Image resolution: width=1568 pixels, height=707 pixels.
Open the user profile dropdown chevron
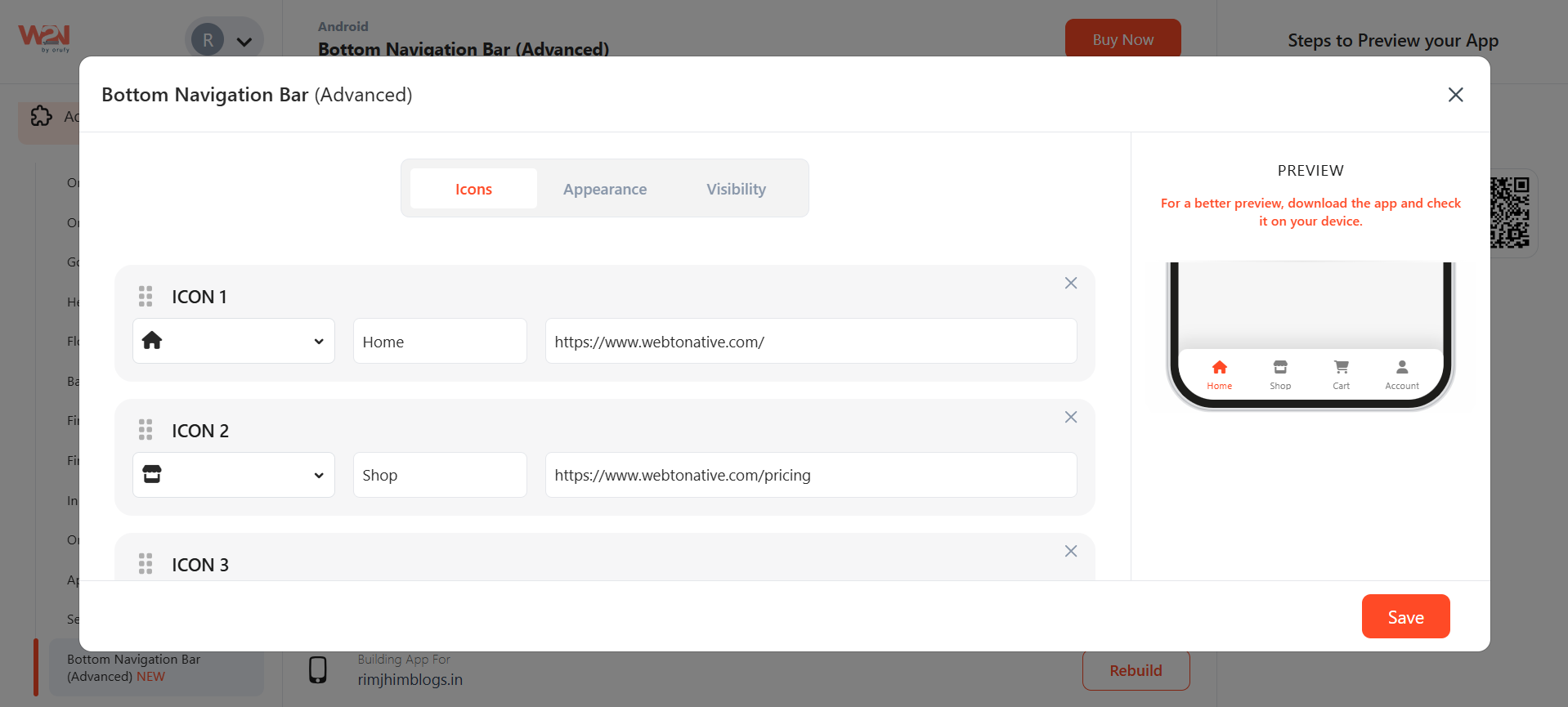[244, 41]
